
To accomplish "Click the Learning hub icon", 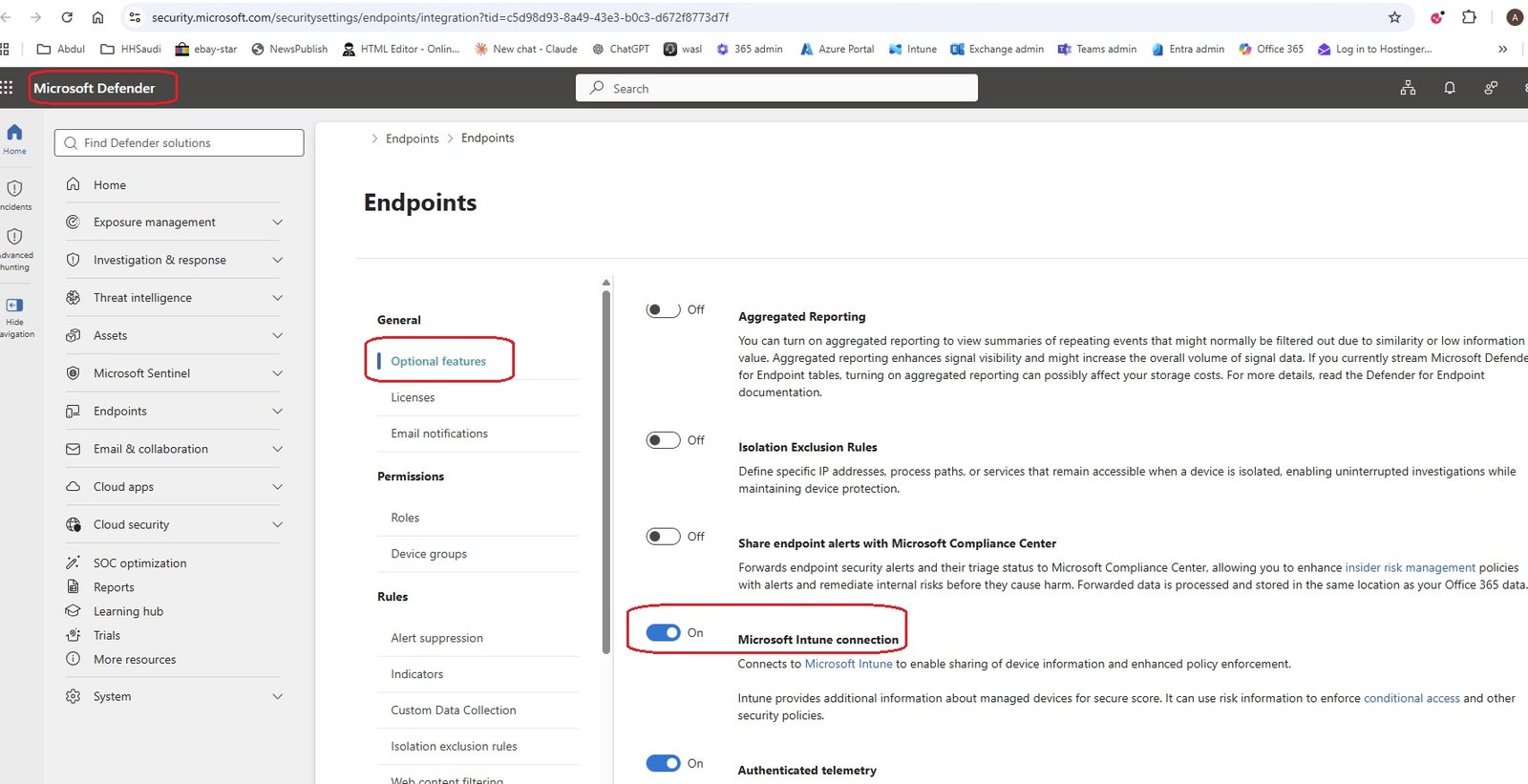I will [x=73, y=611].
